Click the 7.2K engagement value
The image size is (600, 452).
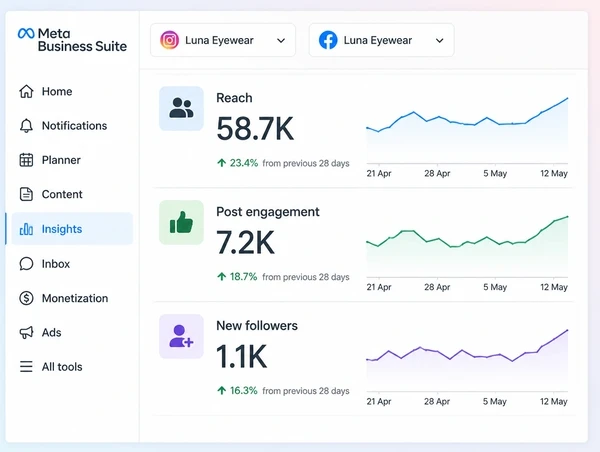pyautogui.click(x=245, y=242)
